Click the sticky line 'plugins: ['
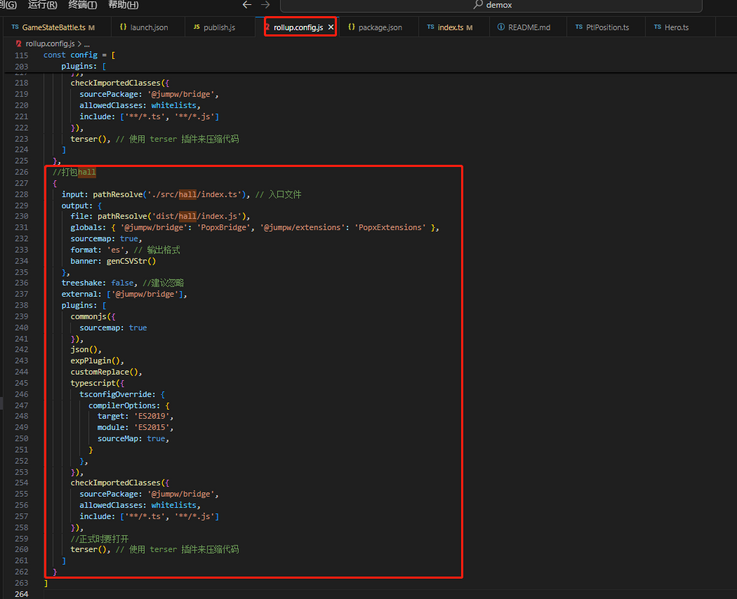Viewport: 737px width, 599px height. [x=83, y=66]
